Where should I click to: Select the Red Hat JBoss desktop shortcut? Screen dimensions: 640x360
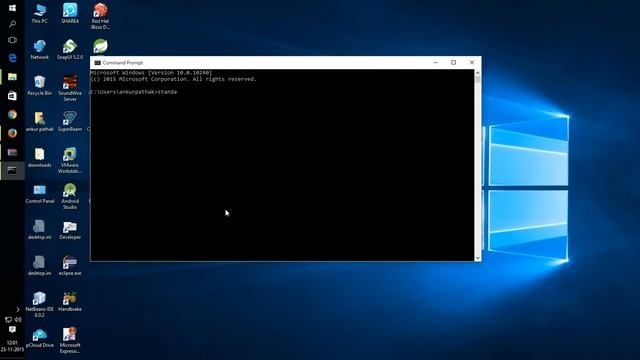100,16
